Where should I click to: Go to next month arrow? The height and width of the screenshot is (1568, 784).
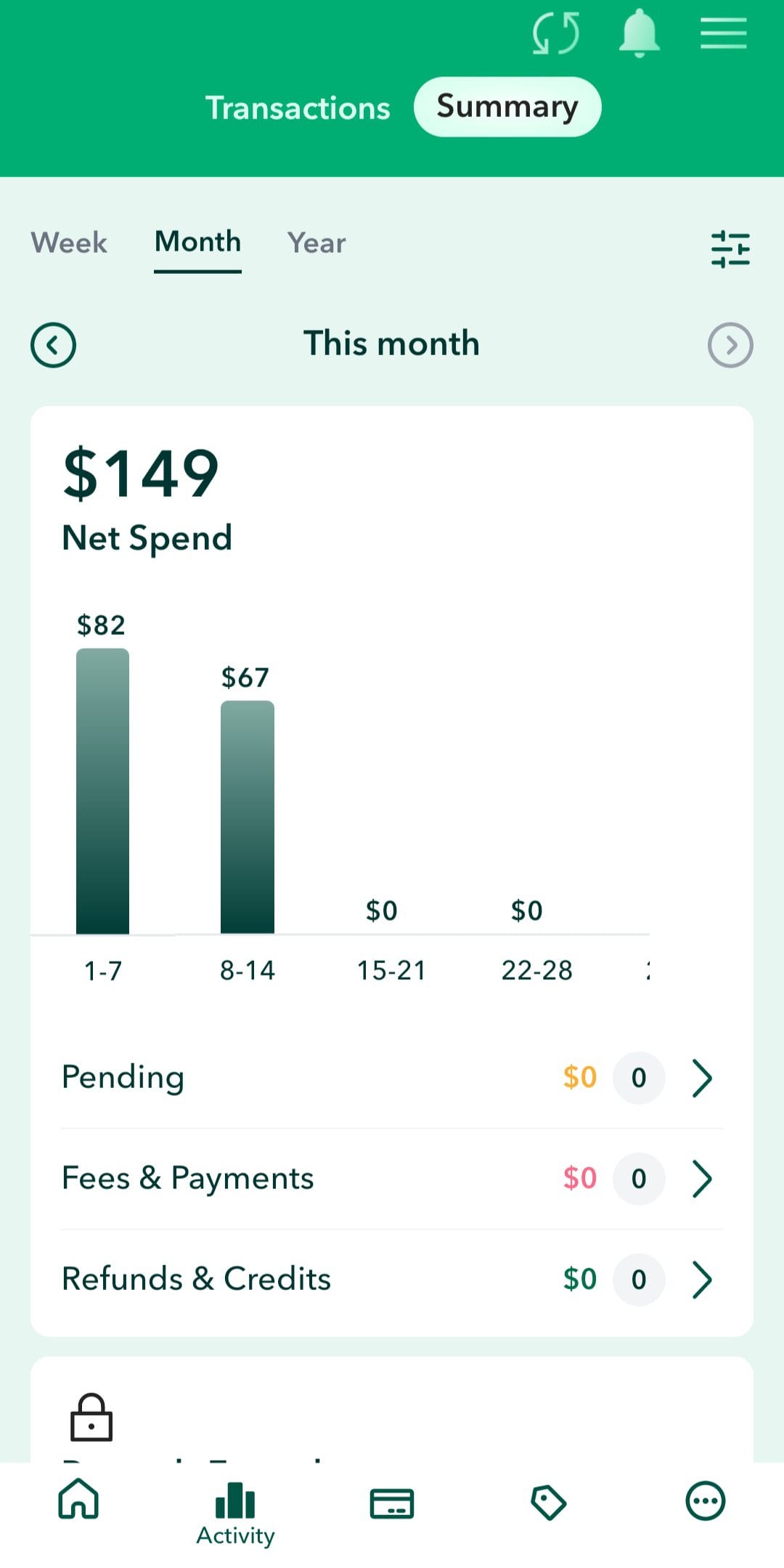[x=730, y=345]
